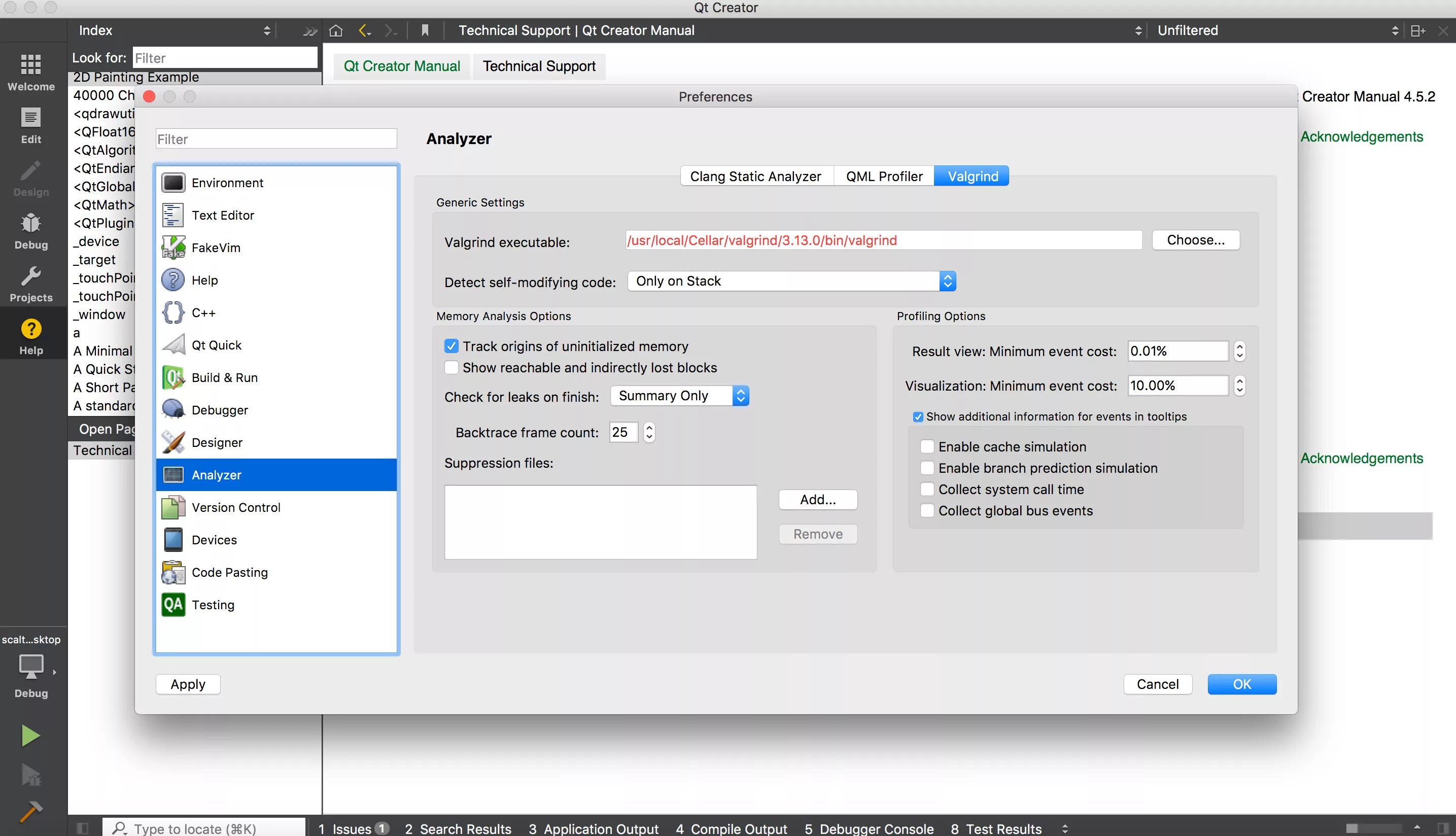Open FakeVim preferences
This screenshot has width=1456, height=836.
[276, 248]
